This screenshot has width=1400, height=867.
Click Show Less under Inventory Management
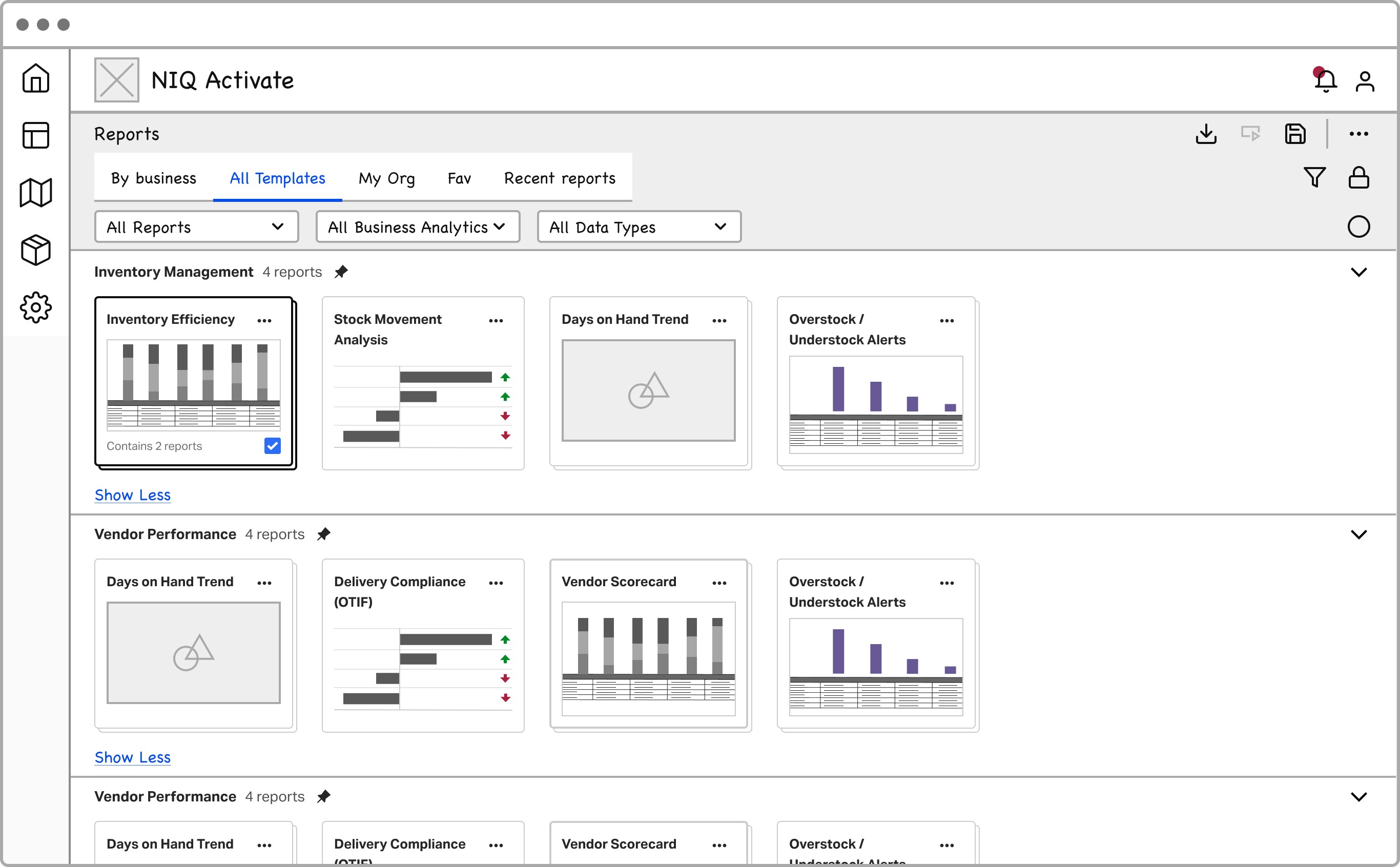point(132,495)
